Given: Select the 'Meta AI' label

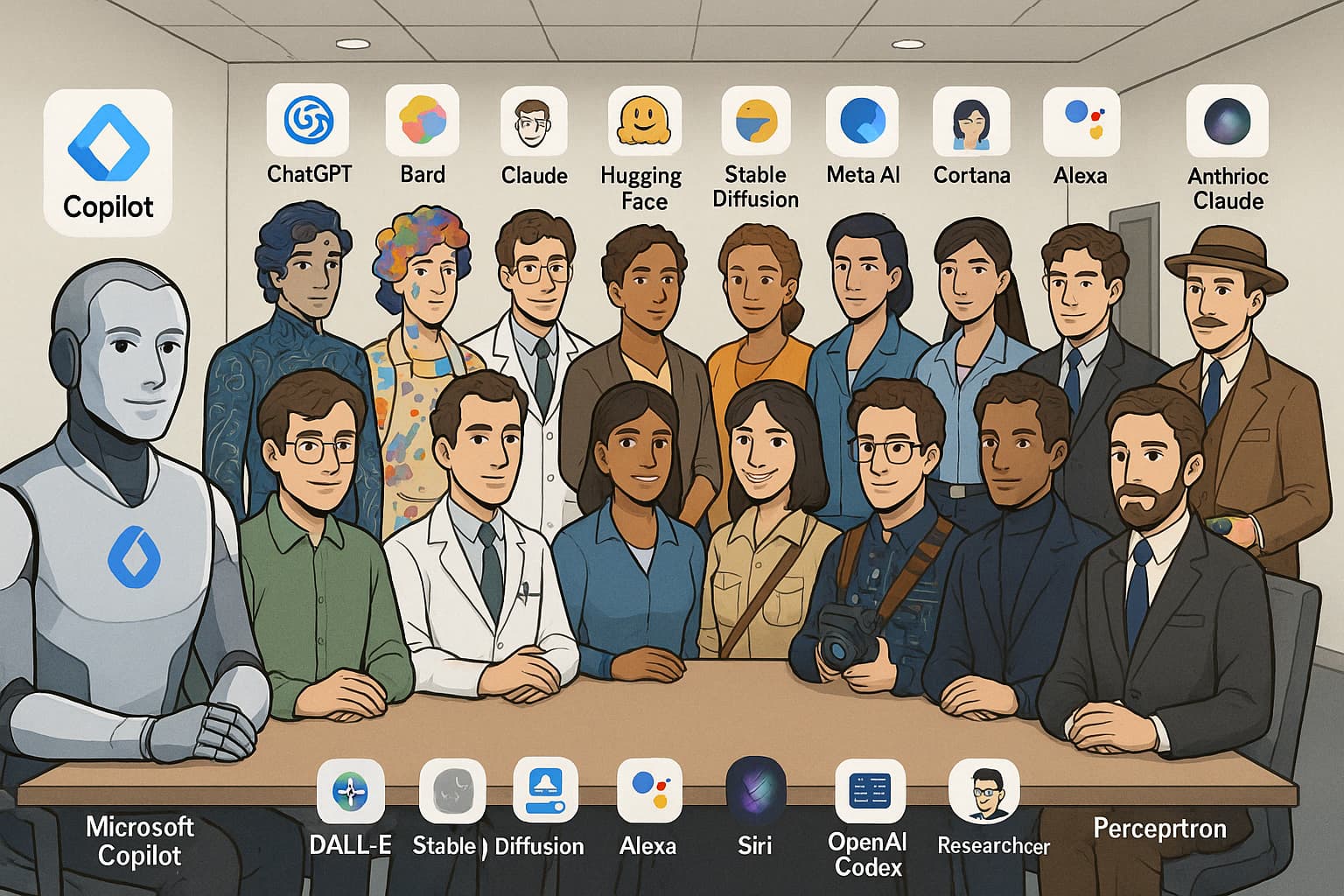Looking at the screenshot, I should 863,175.
